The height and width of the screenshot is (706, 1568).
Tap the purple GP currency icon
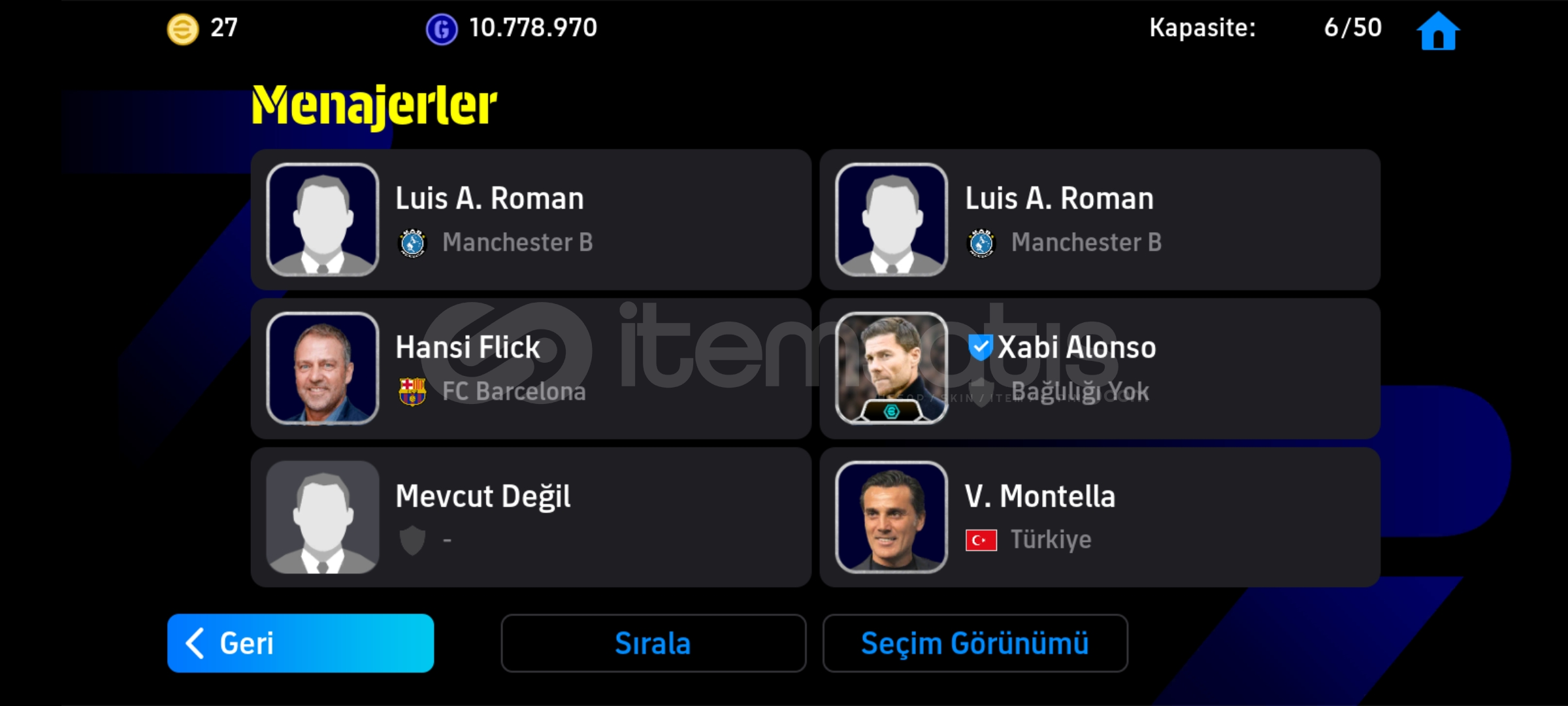[x=442, y=29]
